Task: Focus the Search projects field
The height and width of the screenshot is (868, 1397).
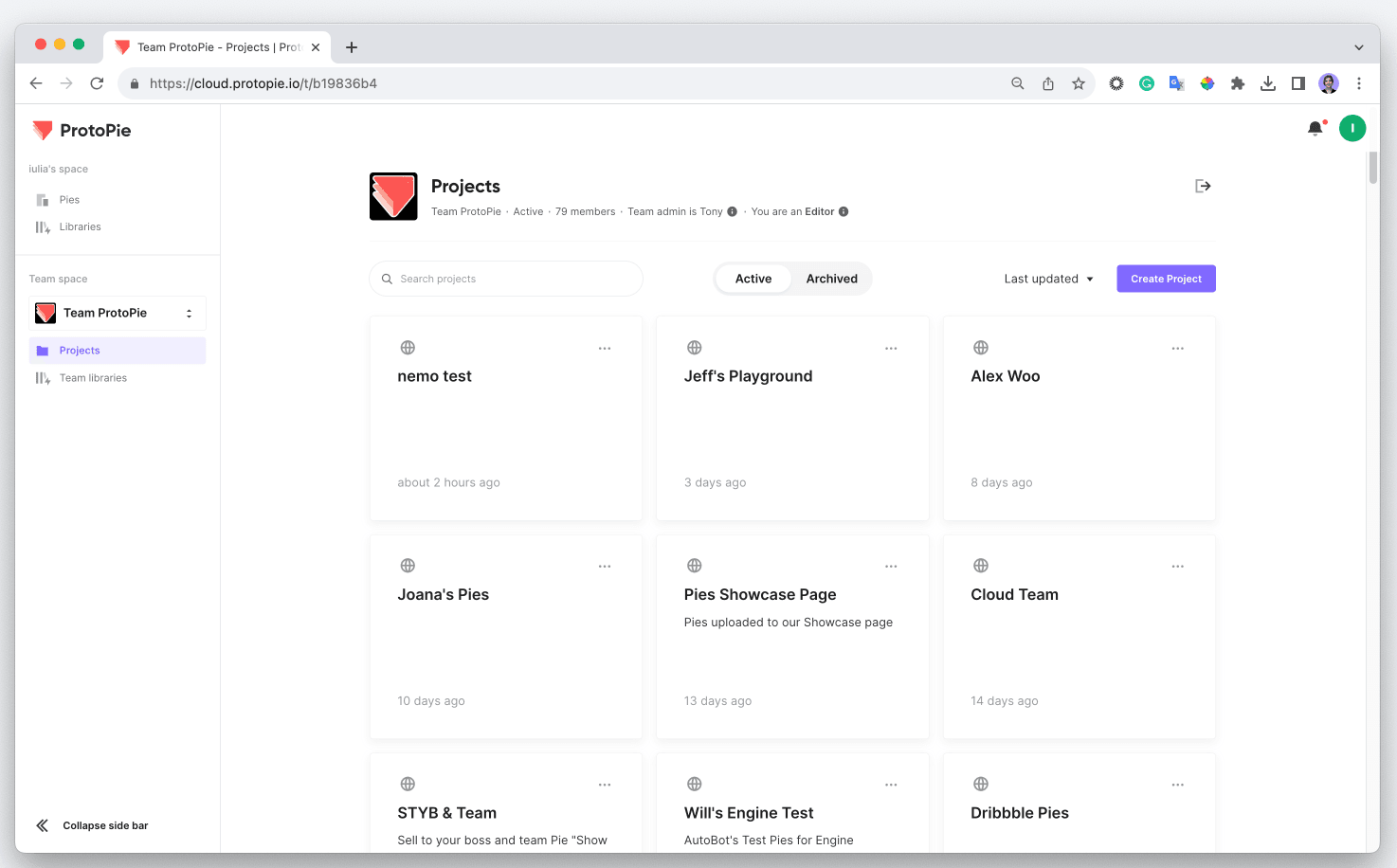Action: point(506,279)
